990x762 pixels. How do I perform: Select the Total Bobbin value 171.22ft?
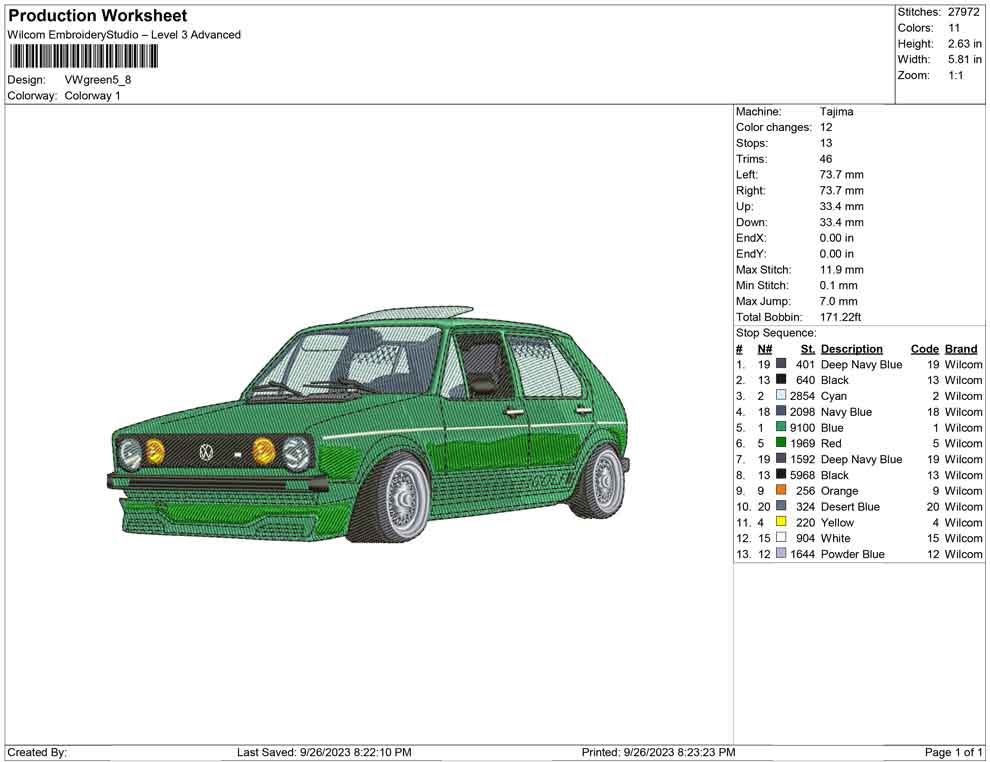pos(840,317)
